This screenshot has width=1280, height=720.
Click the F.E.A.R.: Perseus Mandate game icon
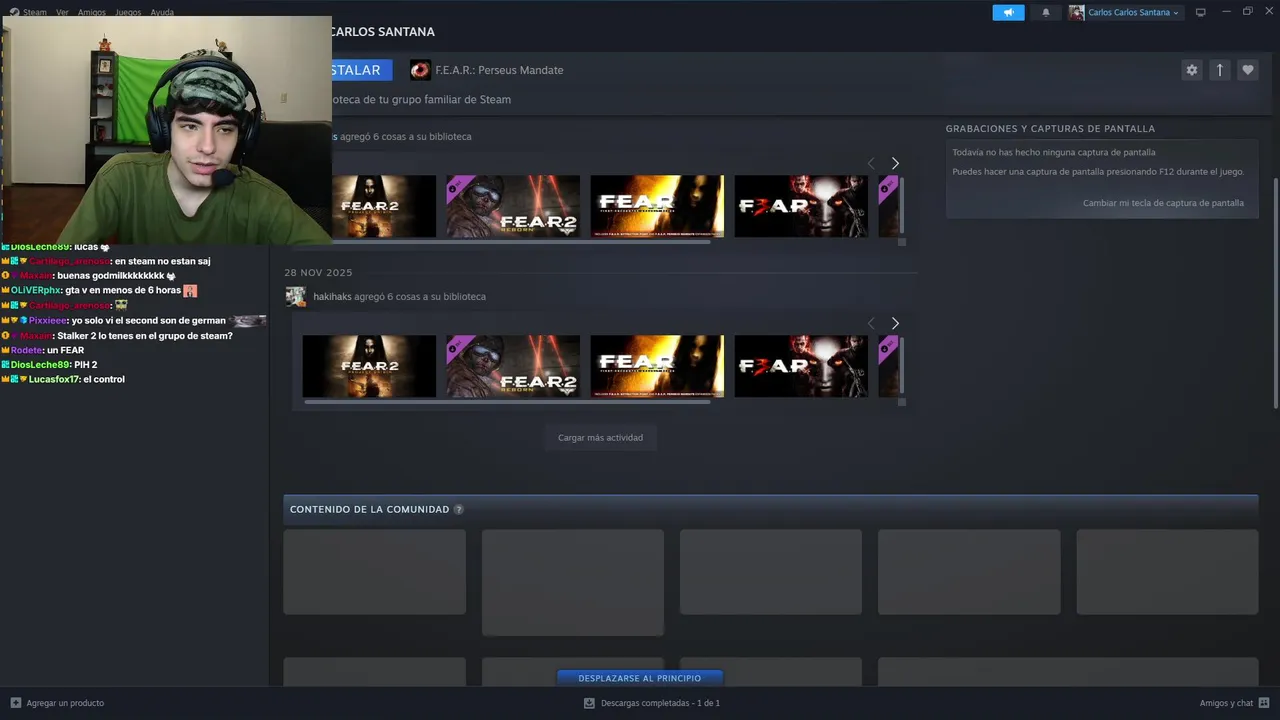point(420,70)
